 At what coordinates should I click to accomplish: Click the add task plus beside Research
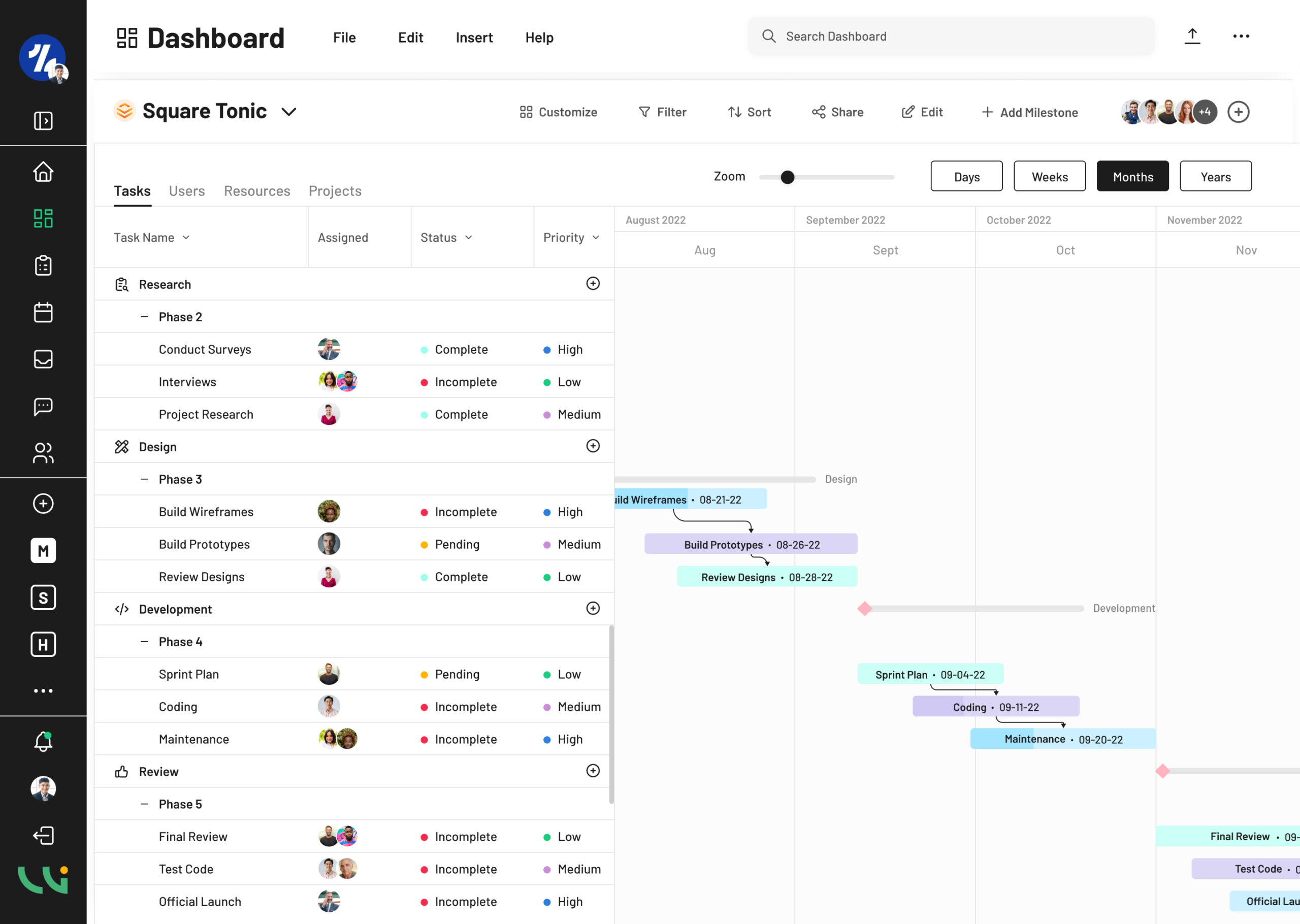[x=593, y=283]
